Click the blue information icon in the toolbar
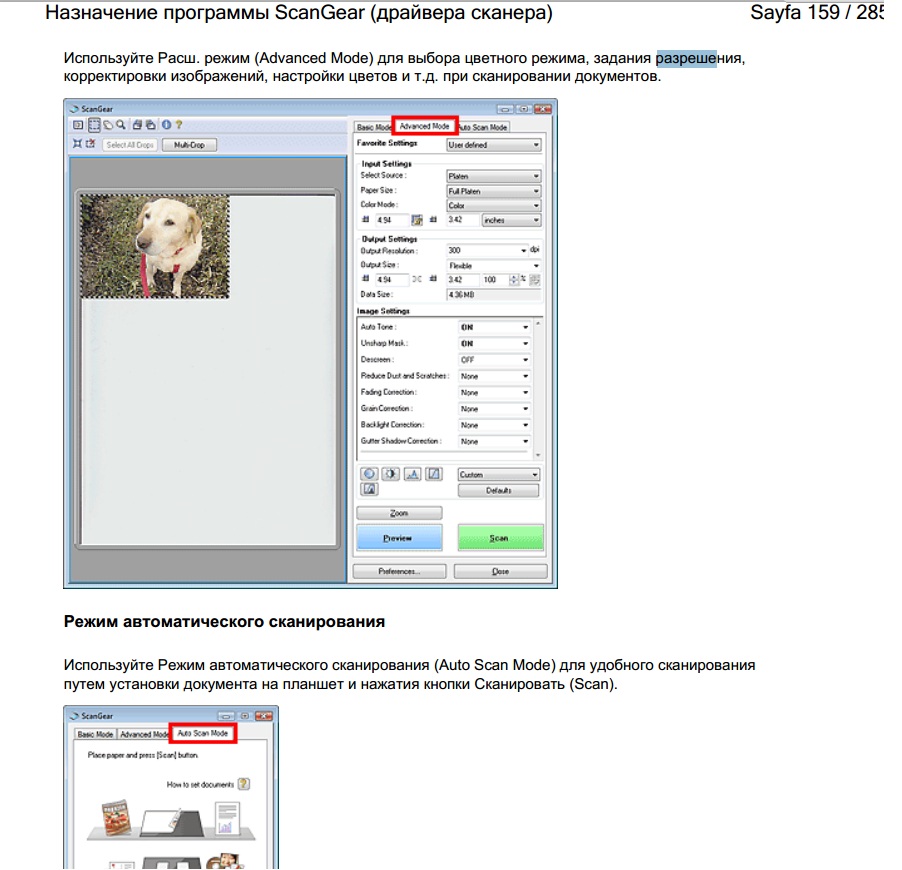Screen dimensions: 902x870 (165, 126)
